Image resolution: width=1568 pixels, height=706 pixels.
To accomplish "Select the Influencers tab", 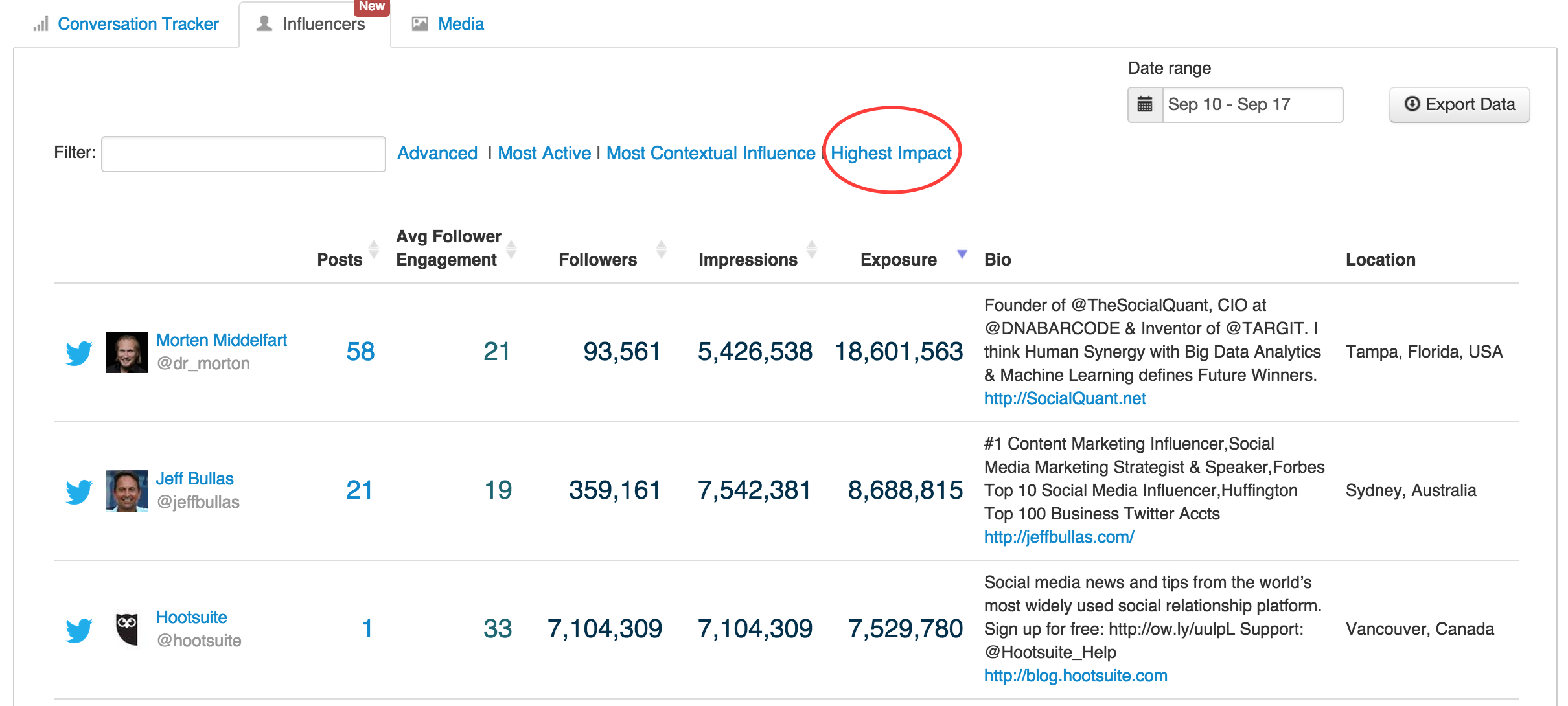I will click(x=315, y=24).
